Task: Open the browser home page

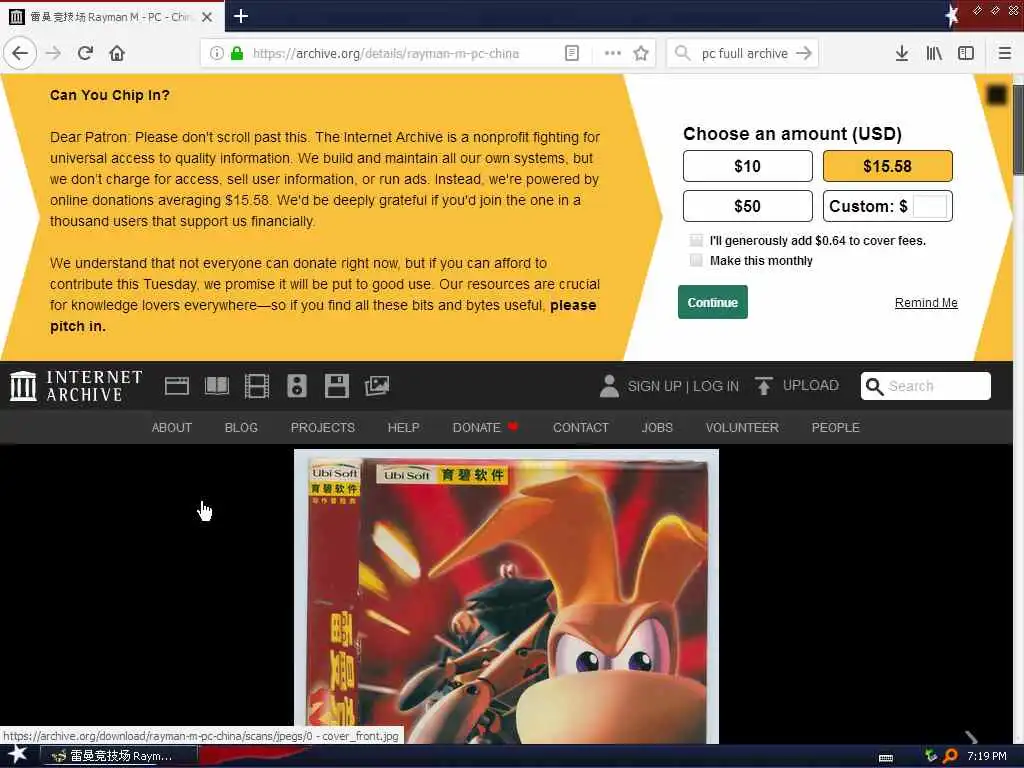Action: 117,53
